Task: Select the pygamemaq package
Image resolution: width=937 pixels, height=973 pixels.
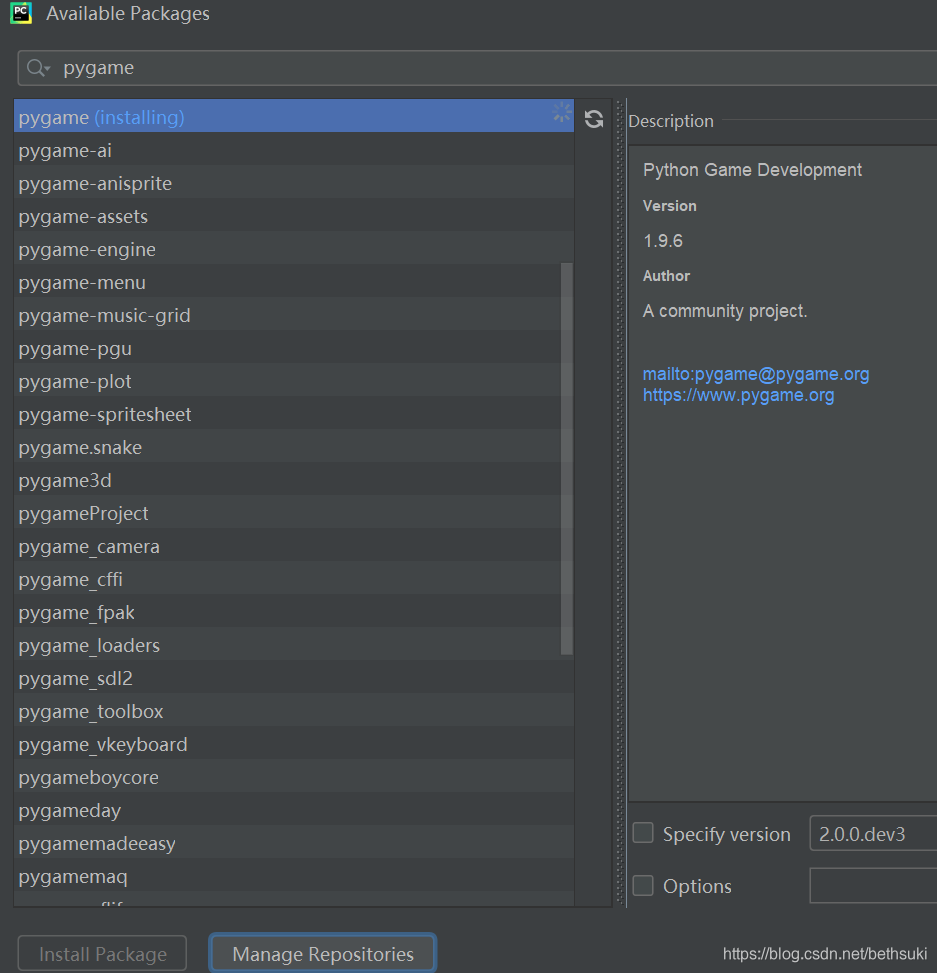Action: [x=294, y=876]
